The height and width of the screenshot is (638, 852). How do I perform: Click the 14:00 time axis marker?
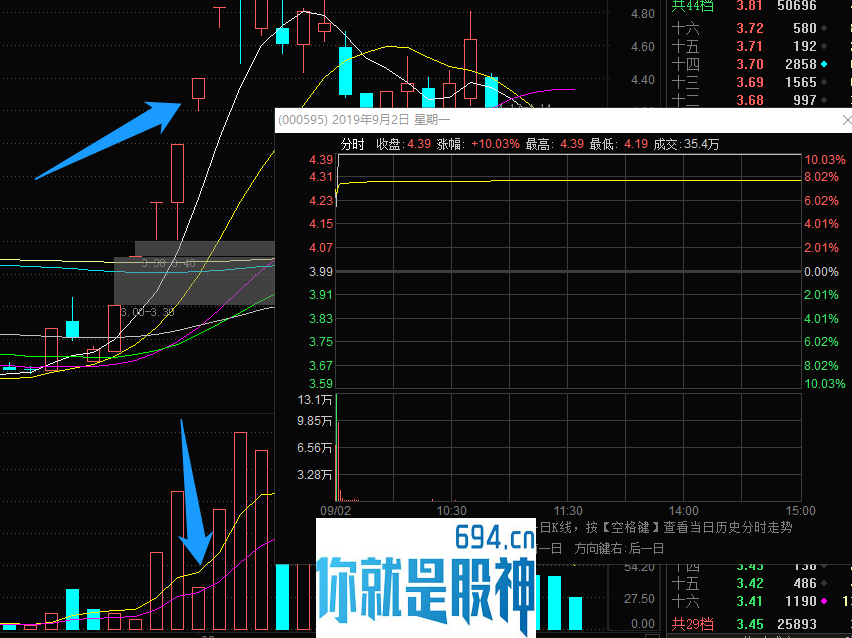point(684,511)
